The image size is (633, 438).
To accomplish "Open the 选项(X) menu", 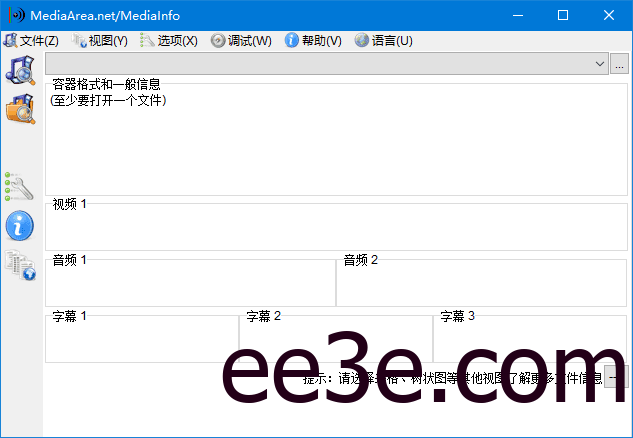I will coord(169,40).
